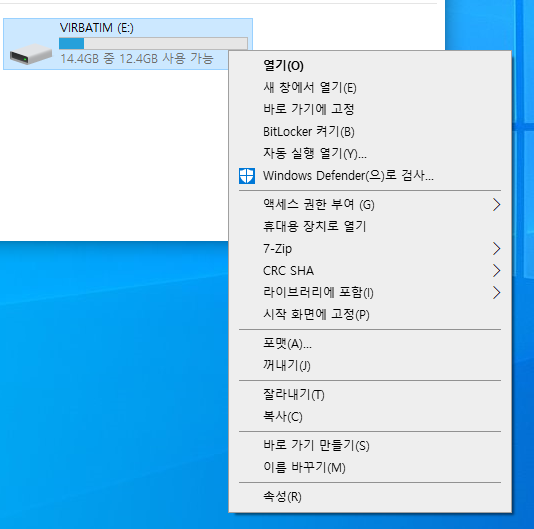Screen dimensions: 534x529
Task: Choose 휴대용 장치로 열기
Action: click(x=370, y=227)
